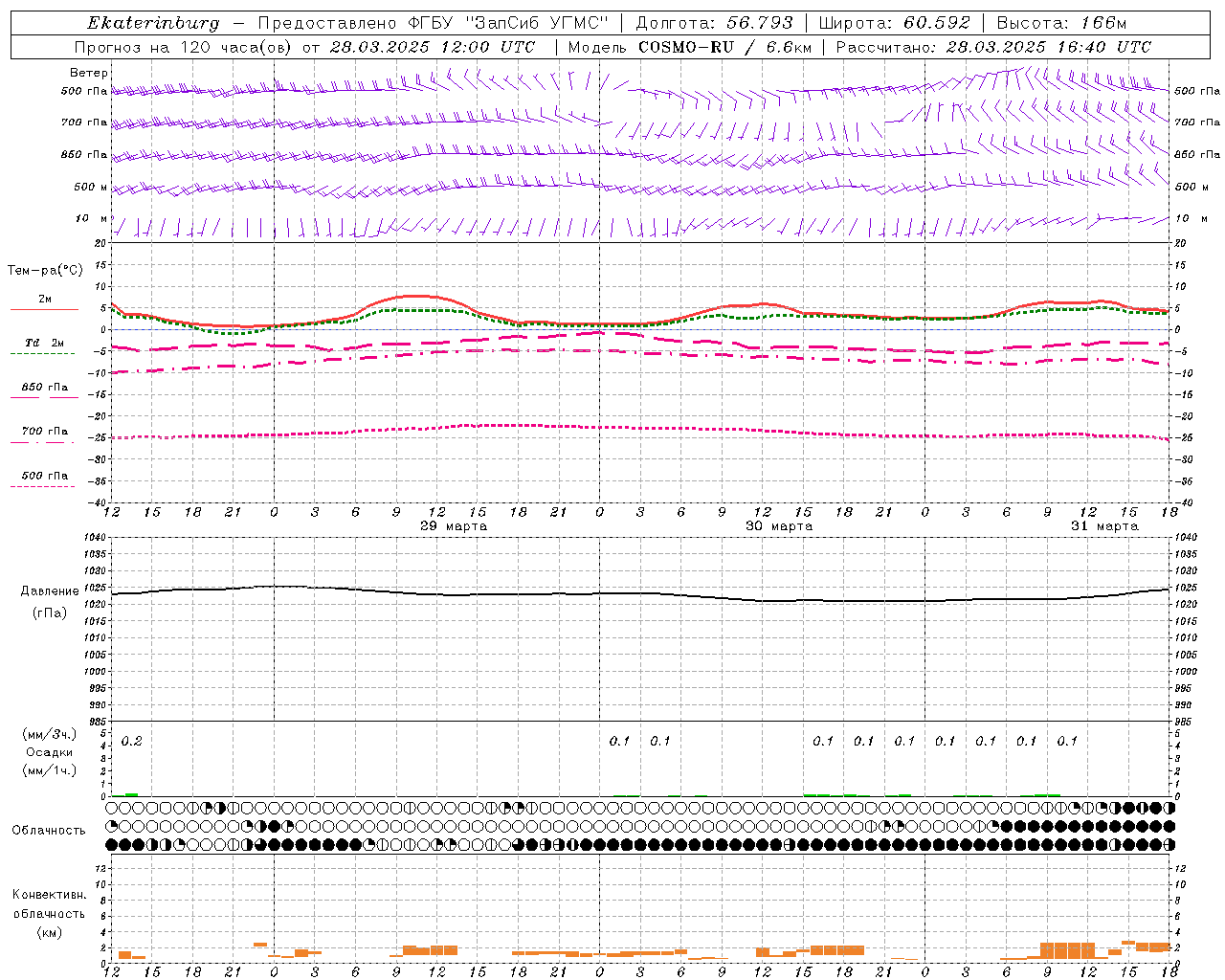This screenshot has height=980, width=1225.
Task: Click the right-side 1025 pressure axis value
Action: (x=1185, y=588)
